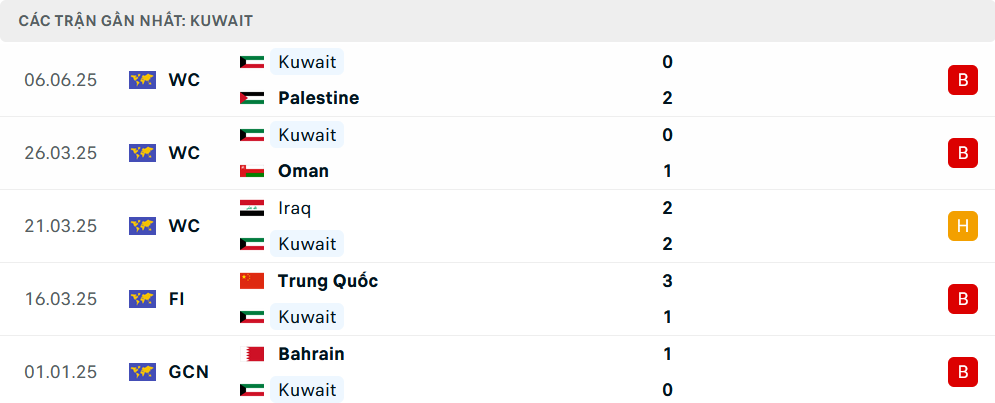Click the Iraq 2 score in 21.03.25 match
The image size is (995, 403).
tap(667, 208)
